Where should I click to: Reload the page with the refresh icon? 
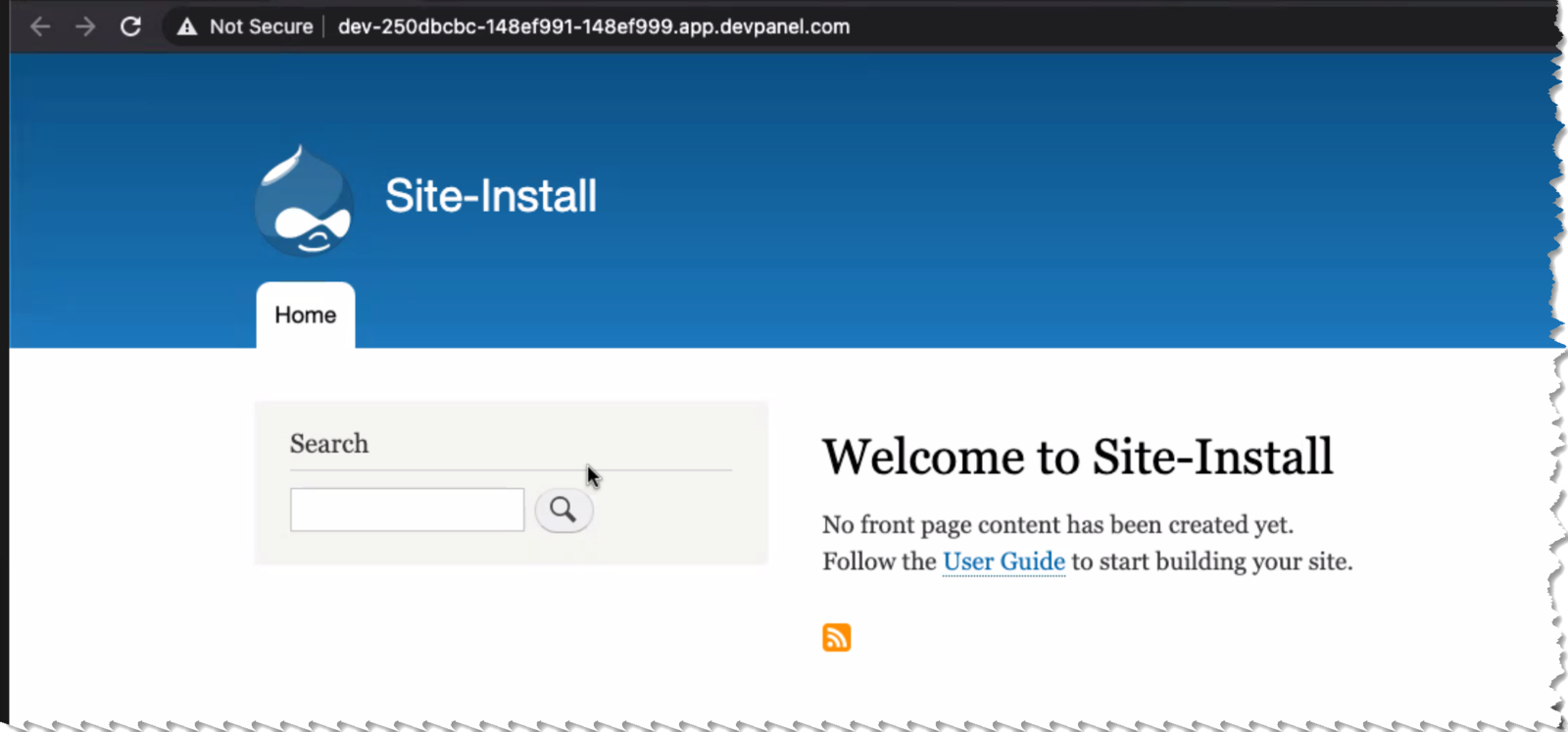click(130, 26)
